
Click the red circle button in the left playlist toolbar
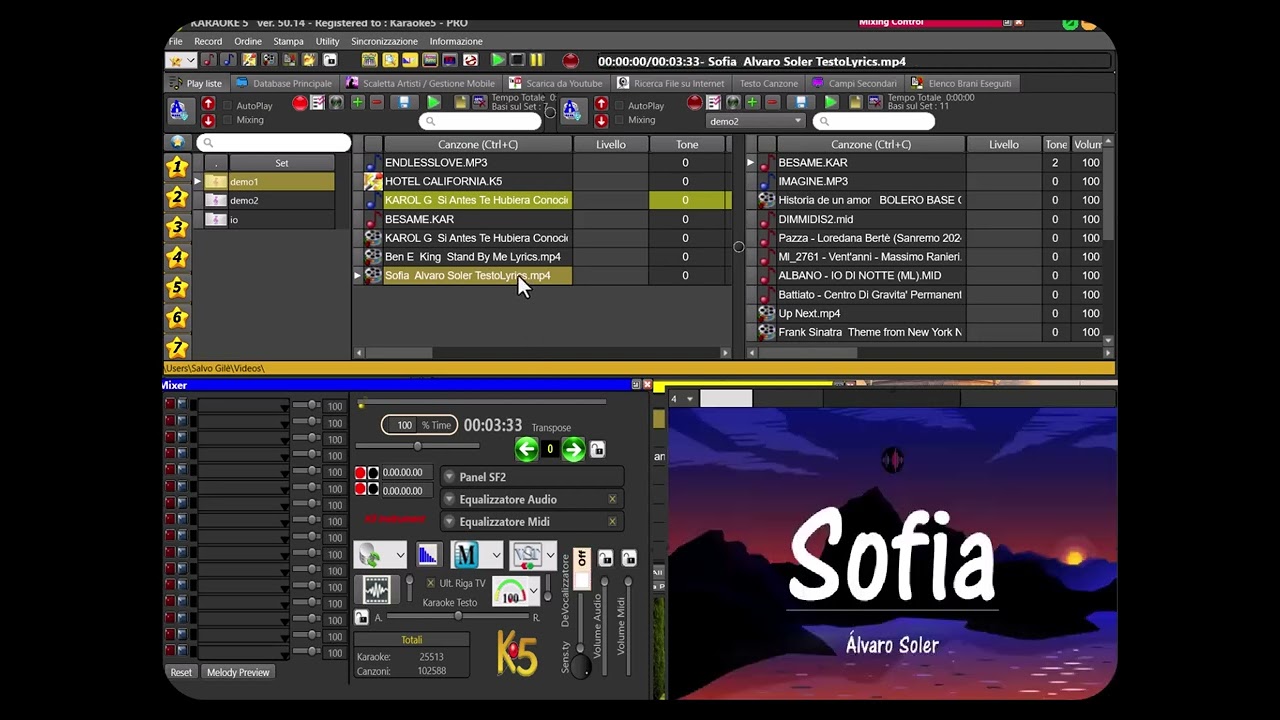pos(300,103)
